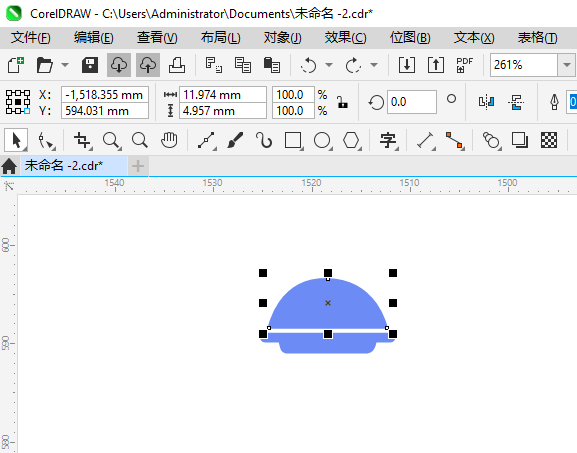Mirror the object horizontally
This screenshot has height=453, width=577.
tap(486, 102)
